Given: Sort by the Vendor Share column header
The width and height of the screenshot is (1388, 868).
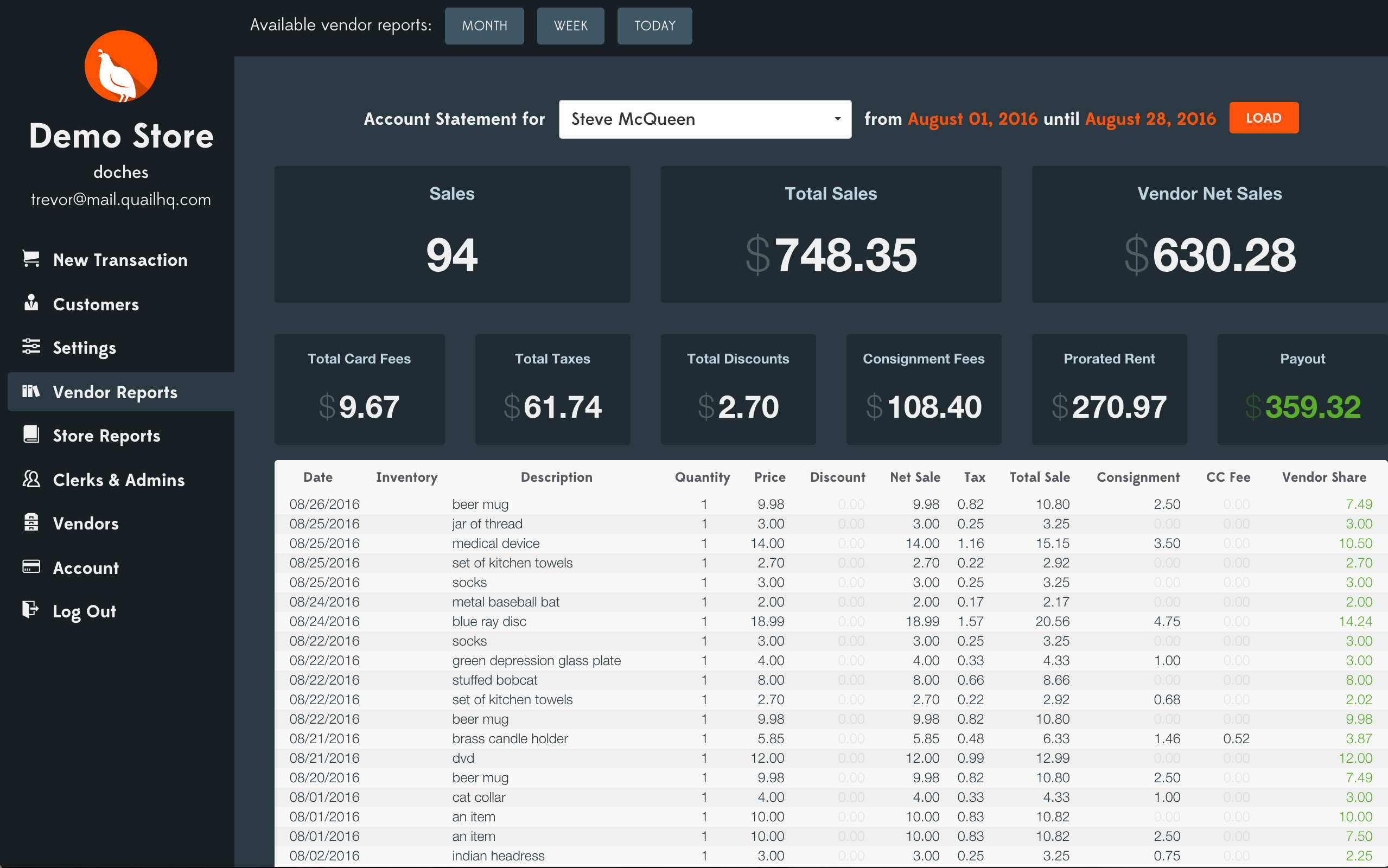Looking at the screenshot, I should (1324, 477).
